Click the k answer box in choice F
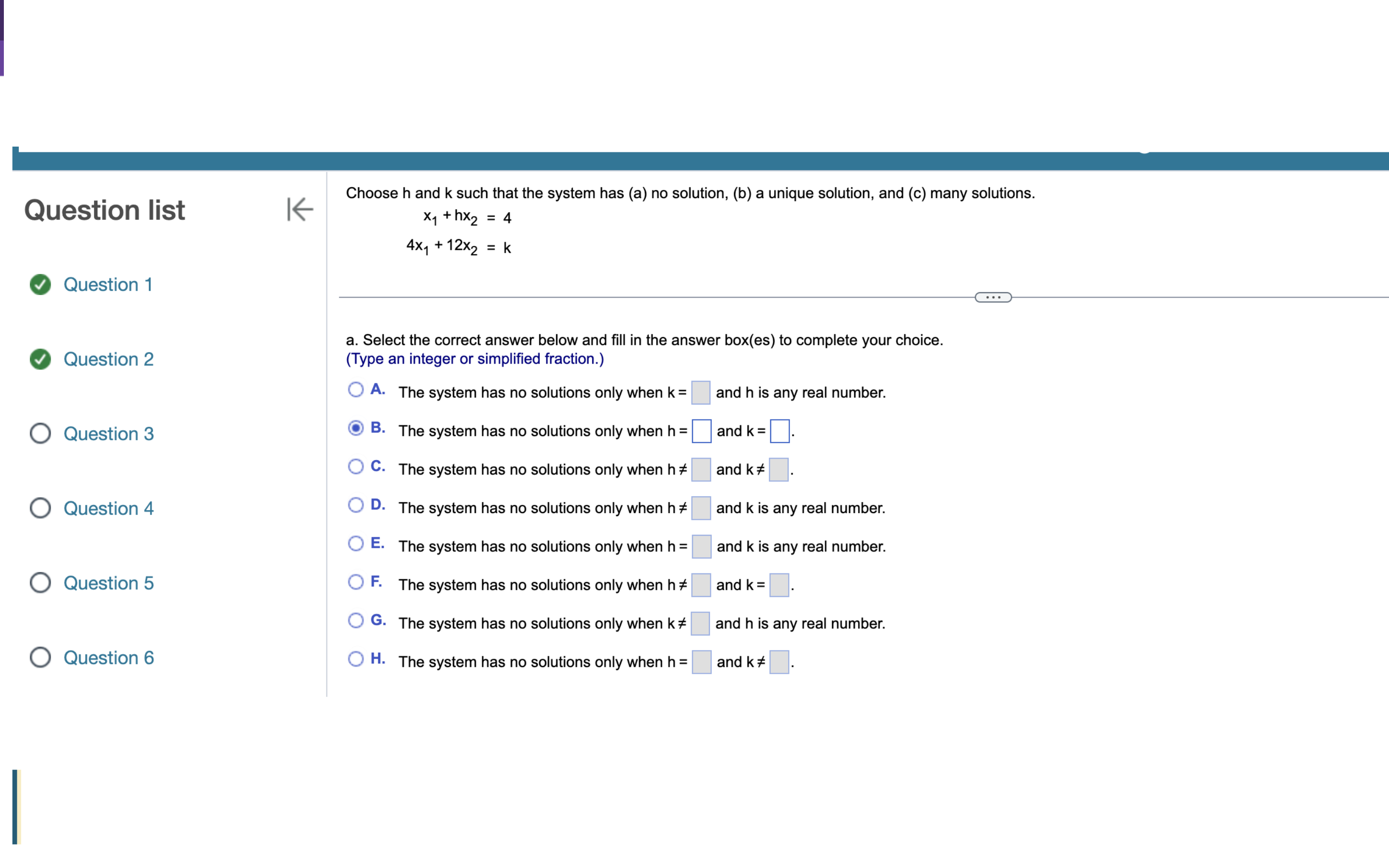 click(x=779, y=585)
